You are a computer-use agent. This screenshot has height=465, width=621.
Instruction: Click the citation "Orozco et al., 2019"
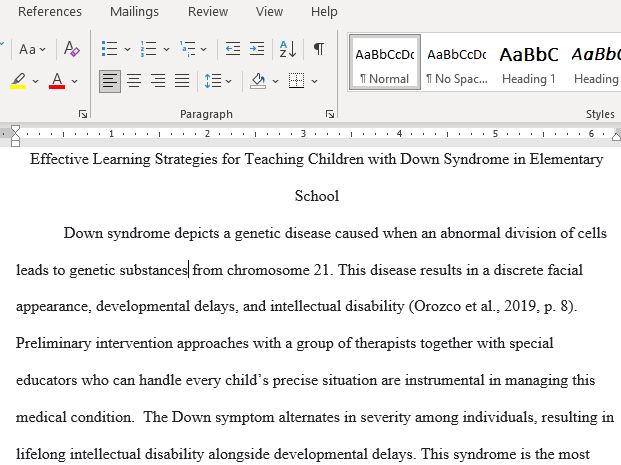coord(475,306)
